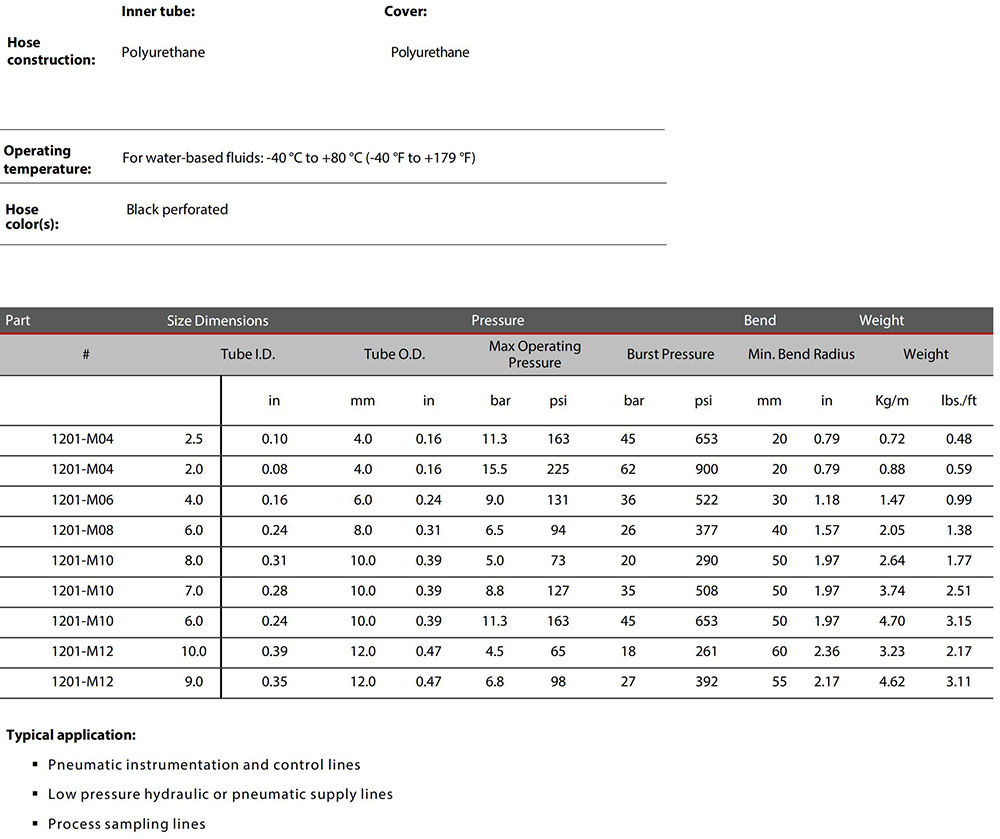Select the Min. Bend Radius header
The image size is (1000, 839).
pos(801,354)
